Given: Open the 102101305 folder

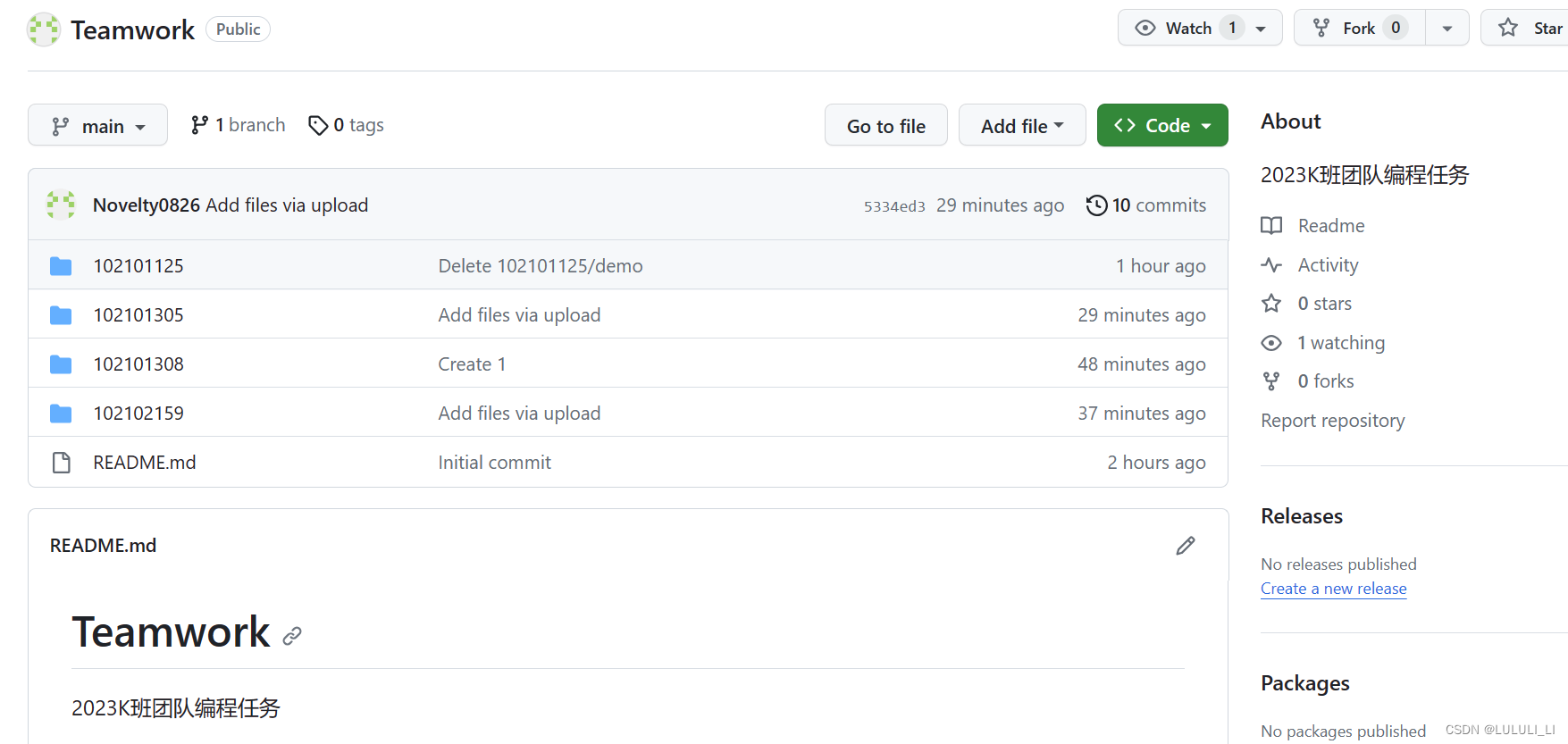Looking at the screenshot, I should point(138,315).
